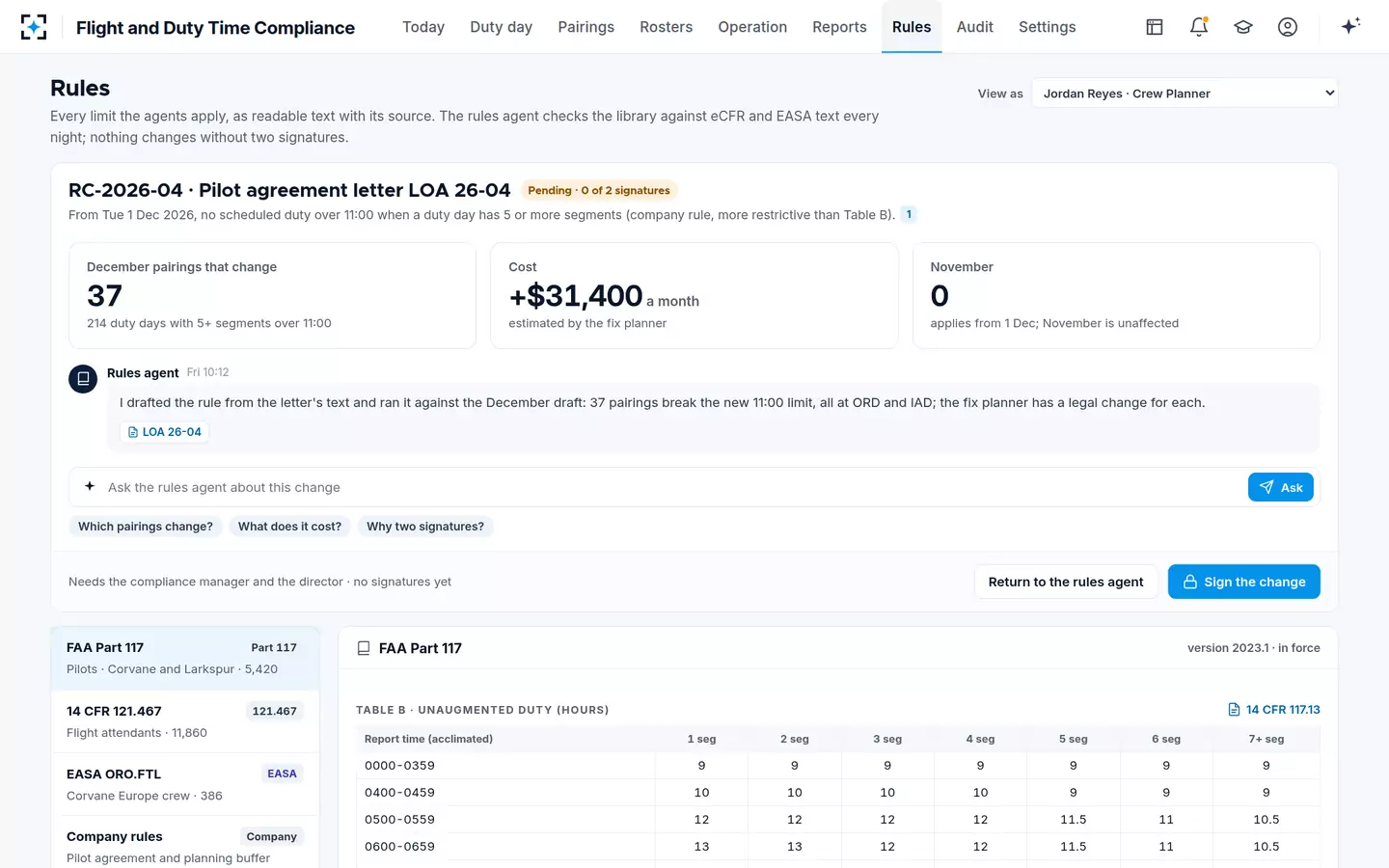Open the Pairings tab
The height and width of the screenshot is (868, 1389).
pos(586,27)
